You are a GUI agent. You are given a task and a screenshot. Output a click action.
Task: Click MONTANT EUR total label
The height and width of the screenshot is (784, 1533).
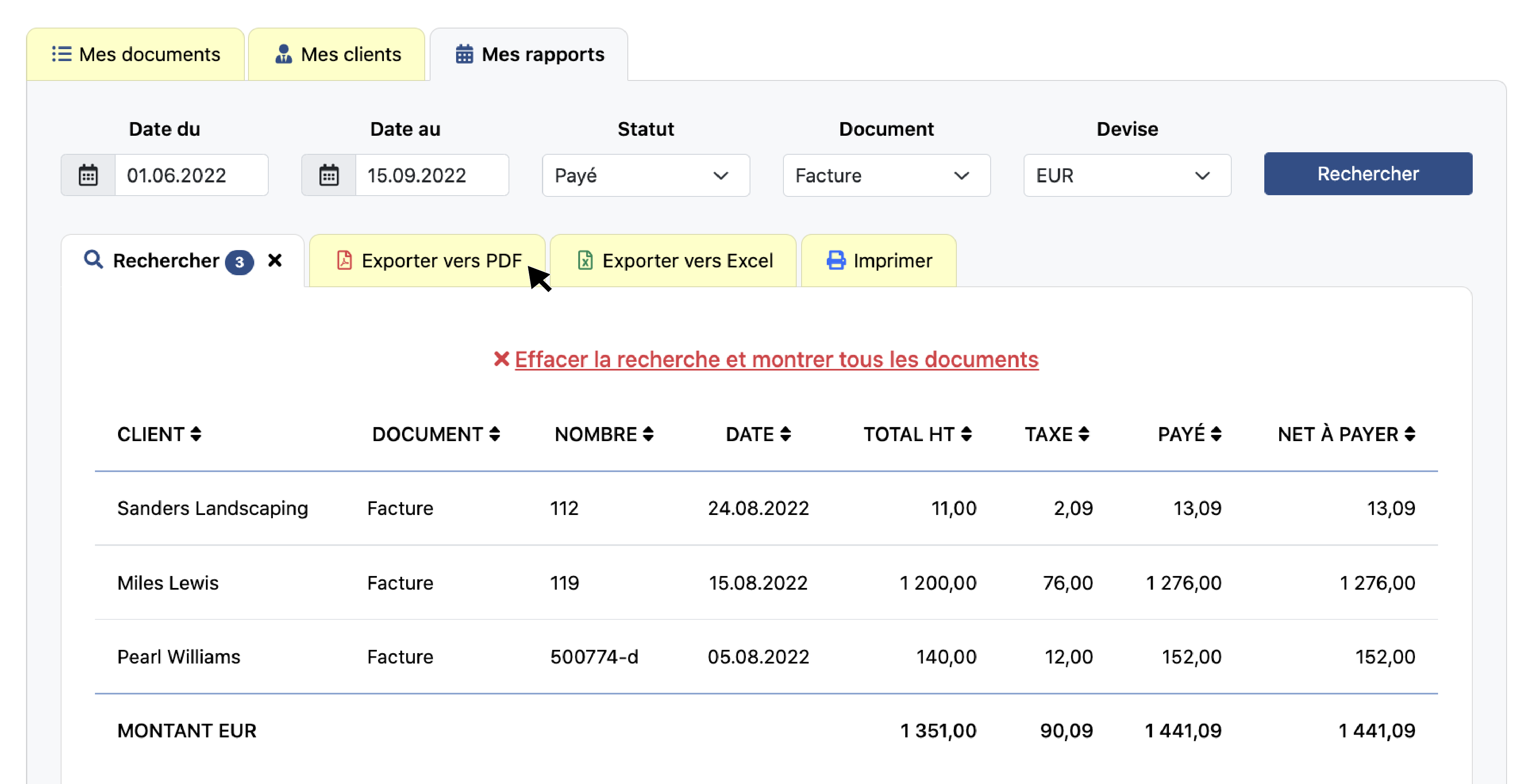coord(187,730)
